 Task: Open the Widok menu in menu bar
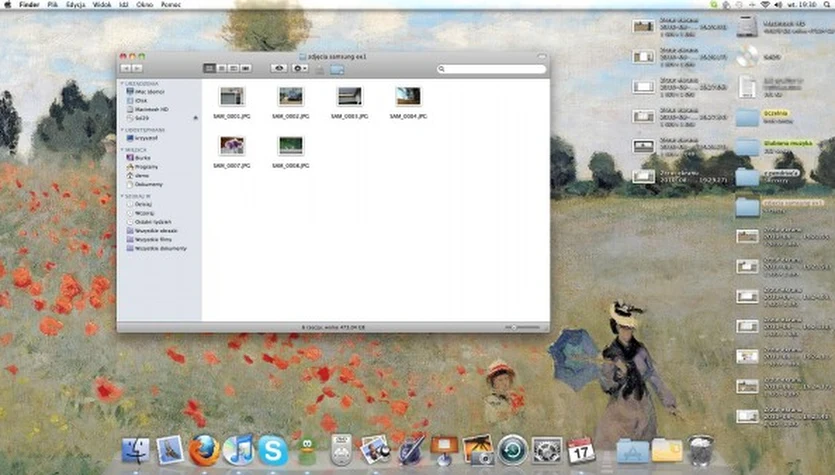[x=102, y=5]
